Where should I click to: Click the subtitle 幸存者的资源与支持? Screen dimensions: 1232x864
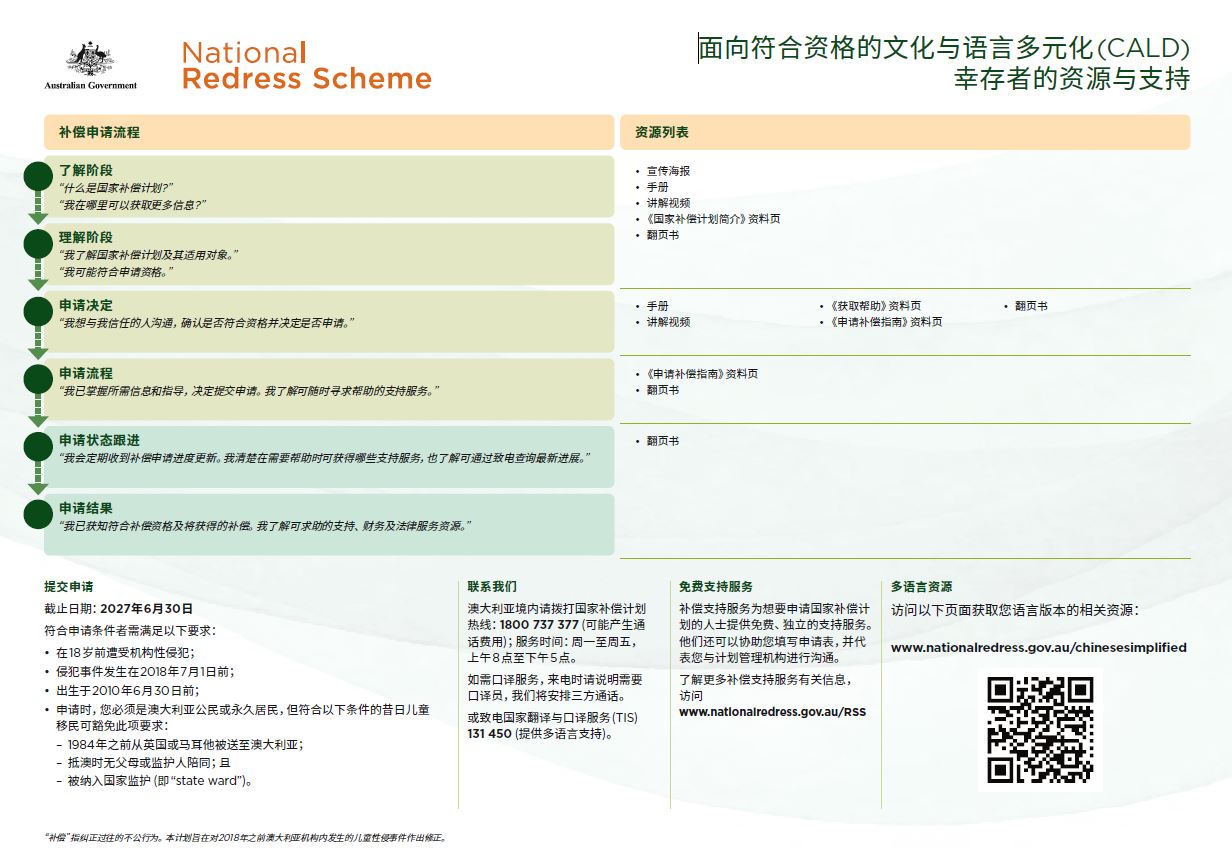[x=1071, y=79]
